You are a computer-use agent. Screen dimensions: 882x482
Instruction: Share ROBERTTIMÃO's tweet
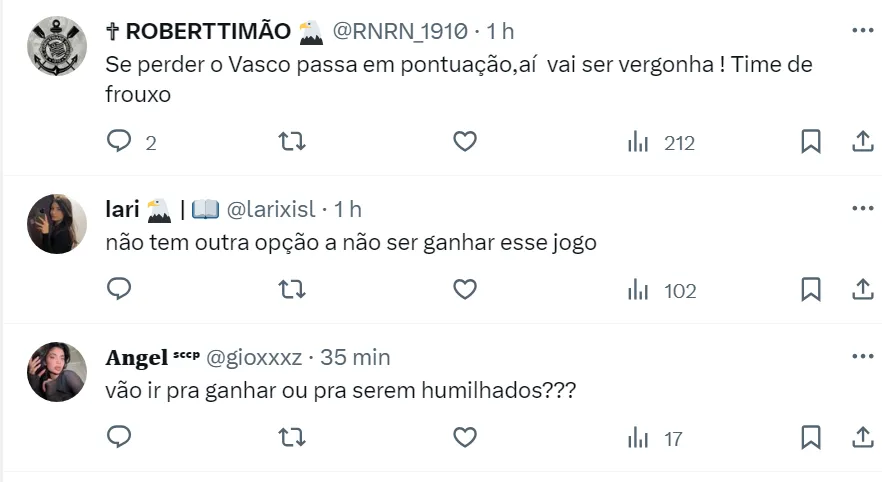tap(862, 142)
